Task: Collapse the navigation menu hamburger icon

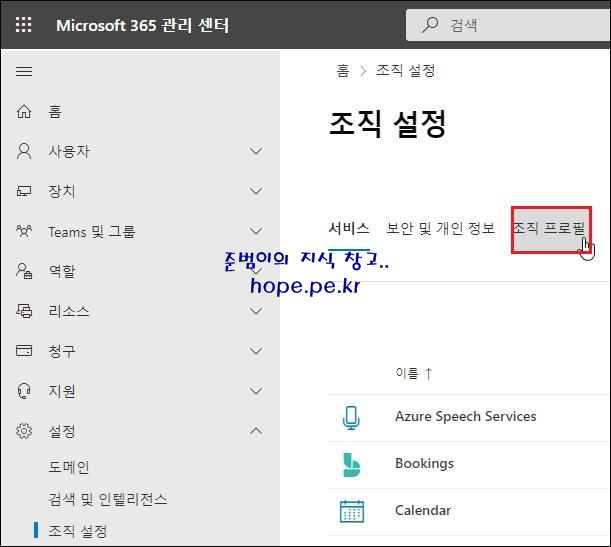Action: pos(24,71)
